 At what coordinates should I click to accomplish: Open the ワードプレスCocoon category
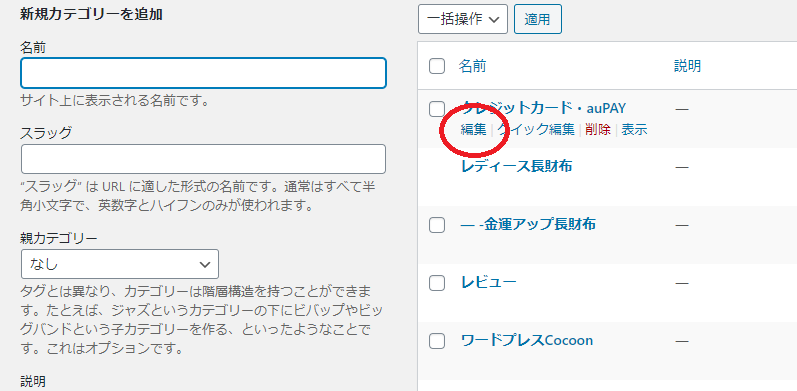tap(527, 340)
